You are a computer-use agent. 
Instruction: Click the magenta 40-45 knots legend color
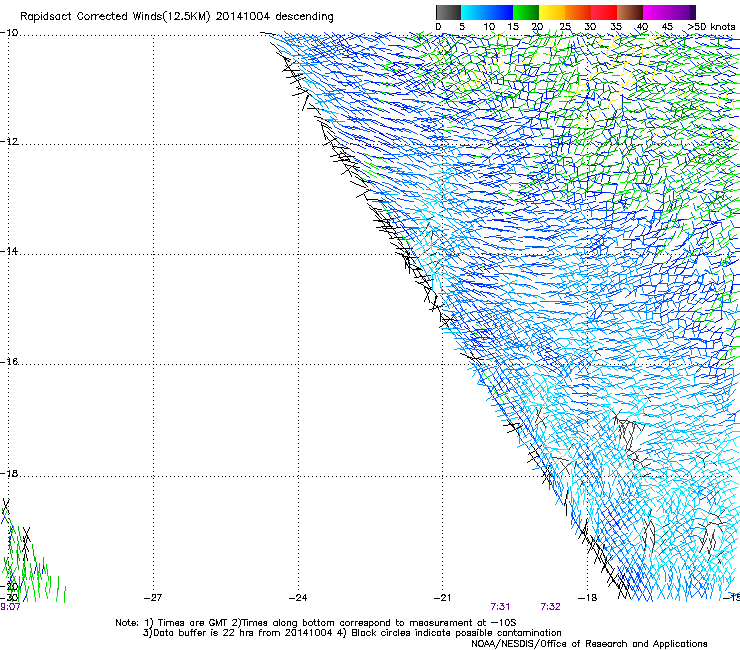click(656, 12)
